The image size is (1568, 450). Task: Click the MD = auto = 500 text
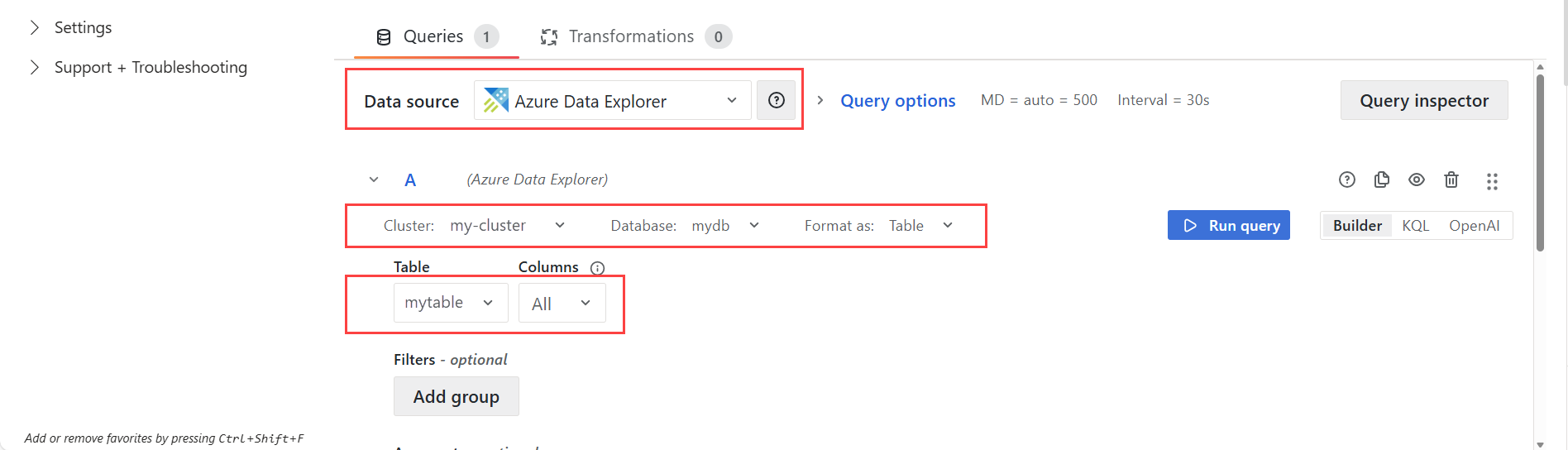pyautogui.click(x=1039, y=100)
